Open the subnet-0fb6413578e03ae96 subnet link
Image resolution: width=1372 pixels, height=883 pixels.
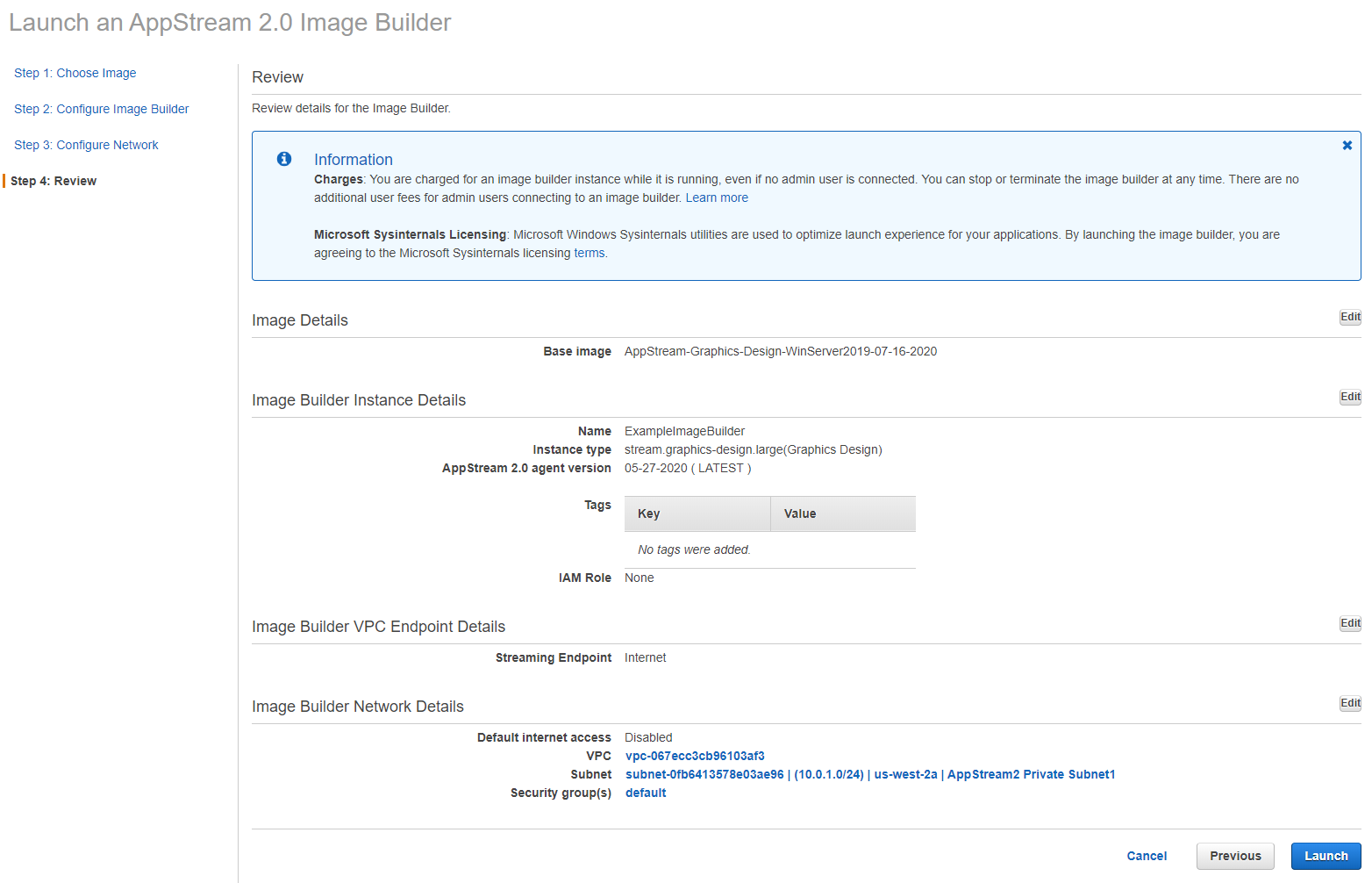(x=704, y=774)
